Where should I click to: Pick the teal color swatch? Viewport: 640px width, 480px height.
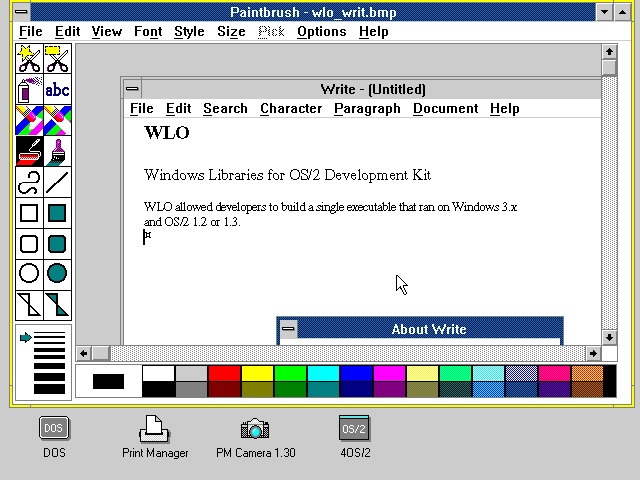323,389
